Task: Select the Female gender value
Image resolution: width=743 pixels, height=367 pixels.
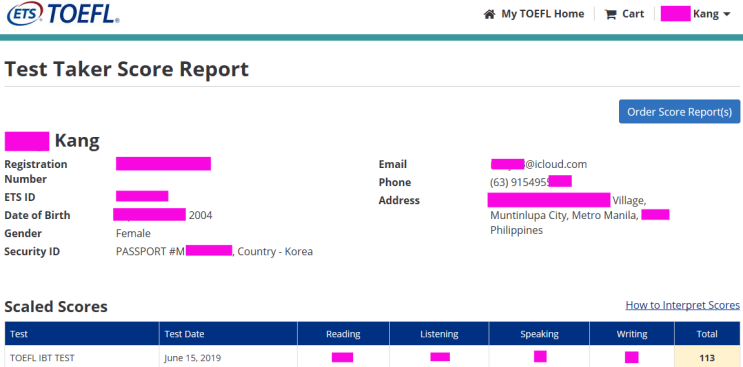Action: pyautogui.click(x=133, y=233)
